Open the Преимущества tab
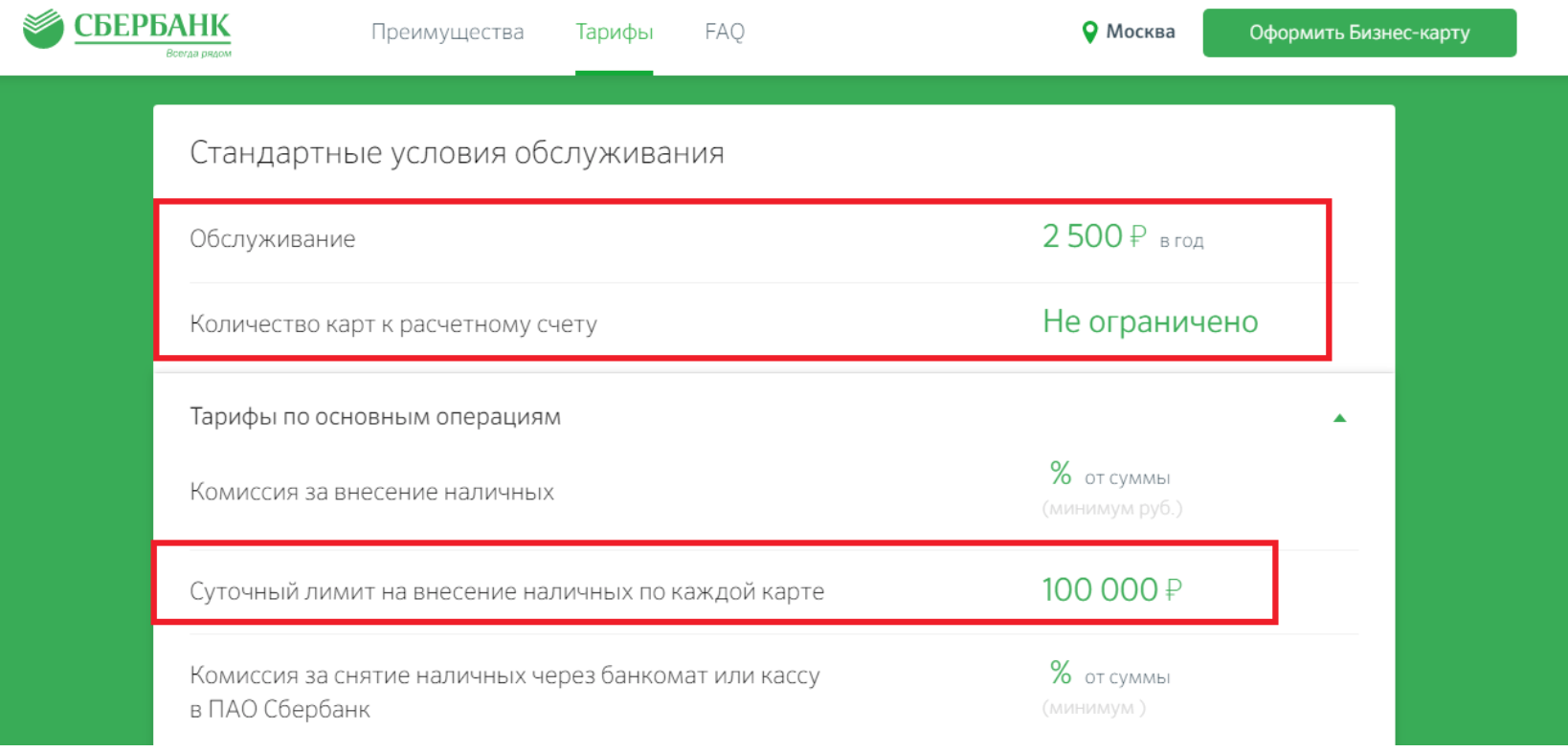Viewport: 1568px width, 752px height. (447, 33)
